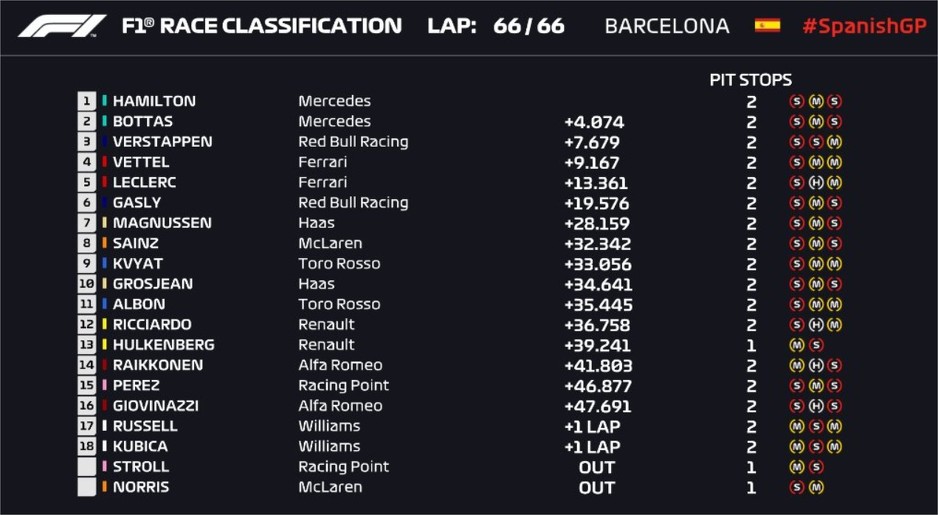Select Hulkenberg's medium tyre icon

tap(797, 345)
